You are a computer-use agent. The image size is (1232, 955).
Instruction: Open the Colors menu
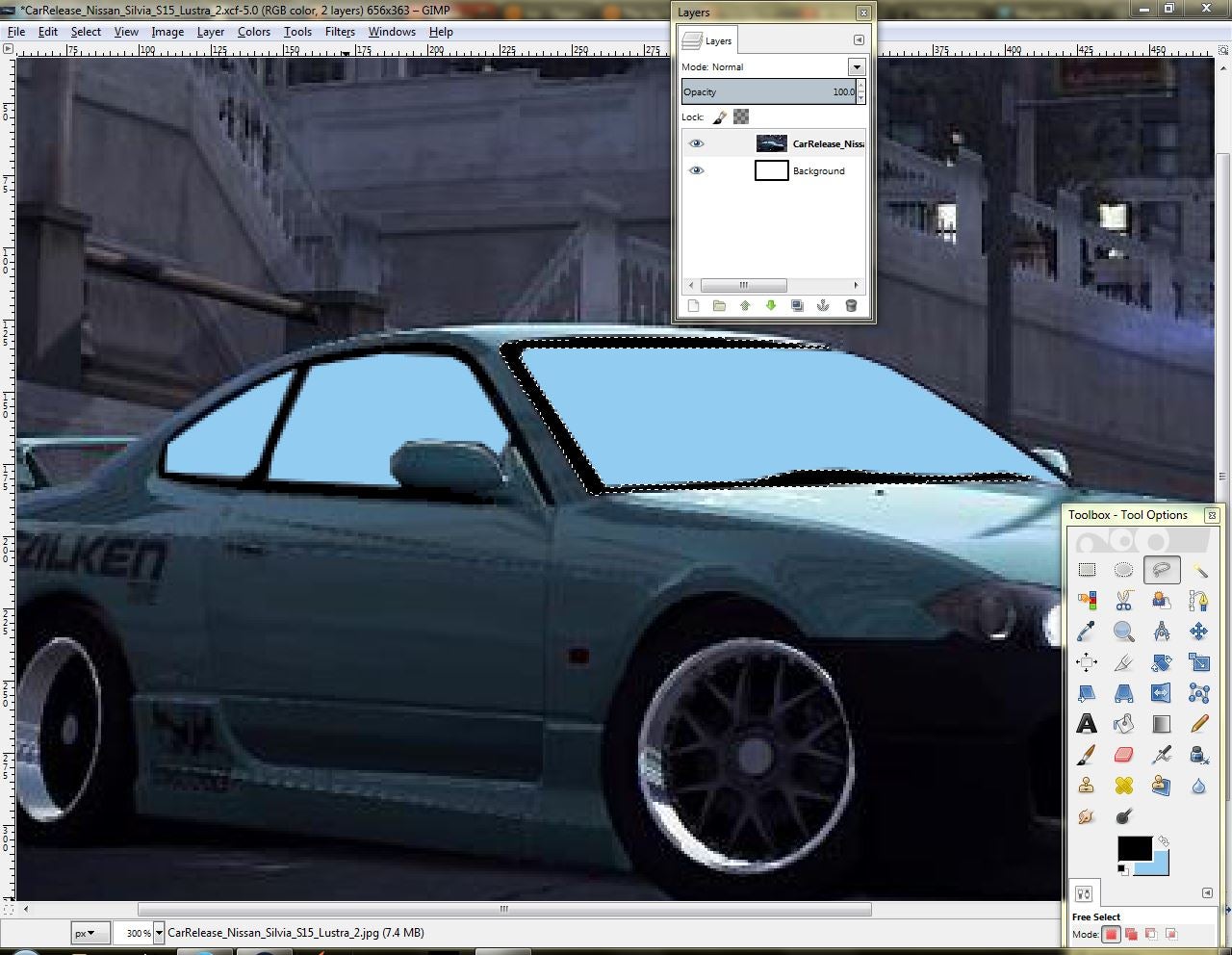254,32
